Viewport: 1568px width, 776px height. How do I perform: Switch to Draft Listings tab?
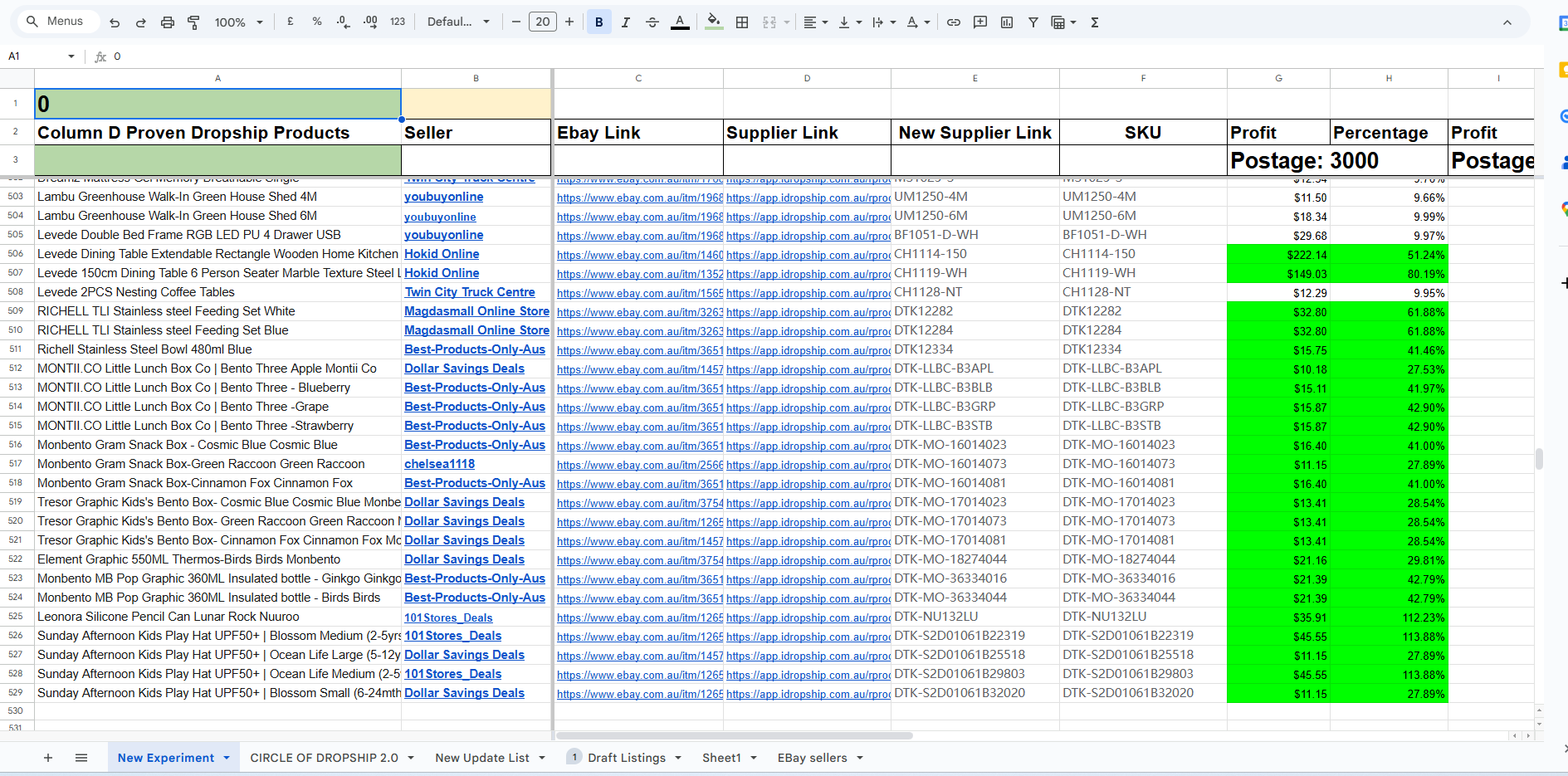pyautogui.click(x=626, y=758)
